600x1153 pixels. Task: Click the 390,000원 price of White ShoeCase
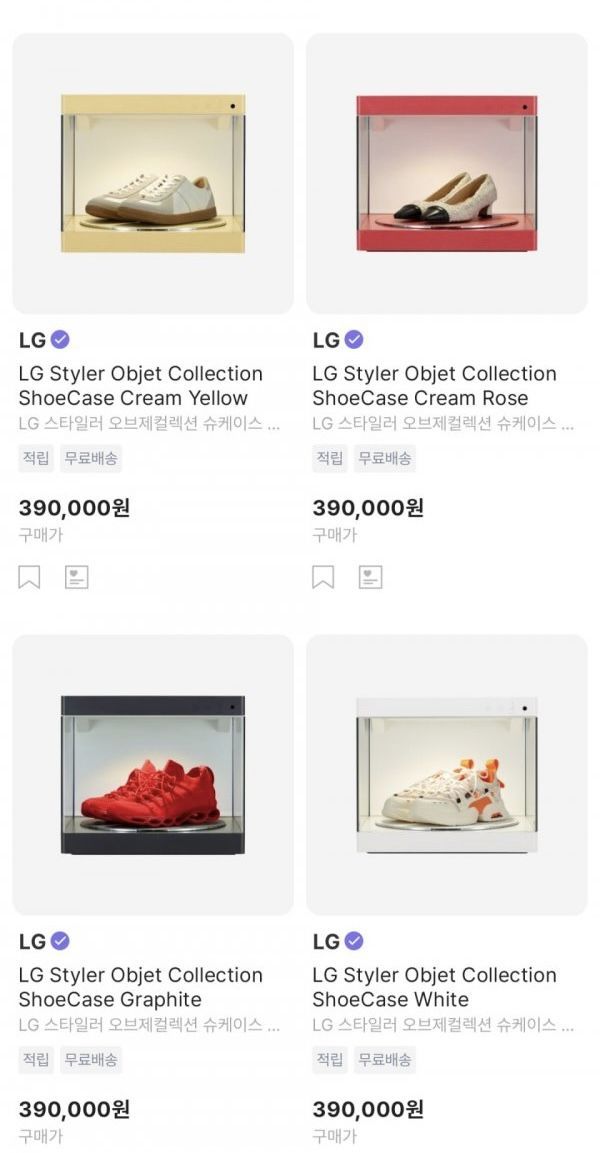368,1109
